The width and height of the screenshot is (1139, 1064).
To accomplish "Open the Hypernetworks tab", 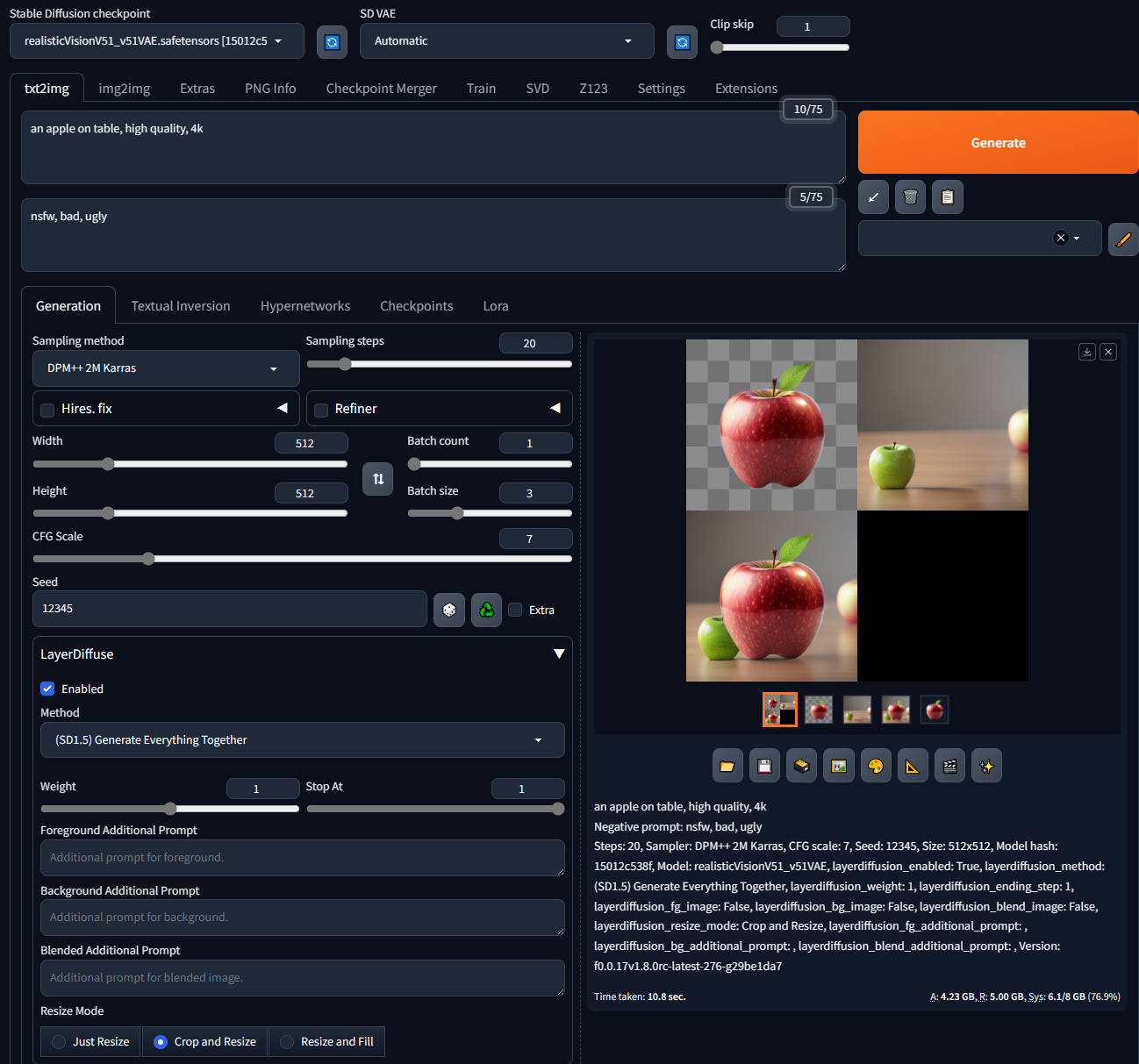I will pyautogui.click(x=305, y=306).
